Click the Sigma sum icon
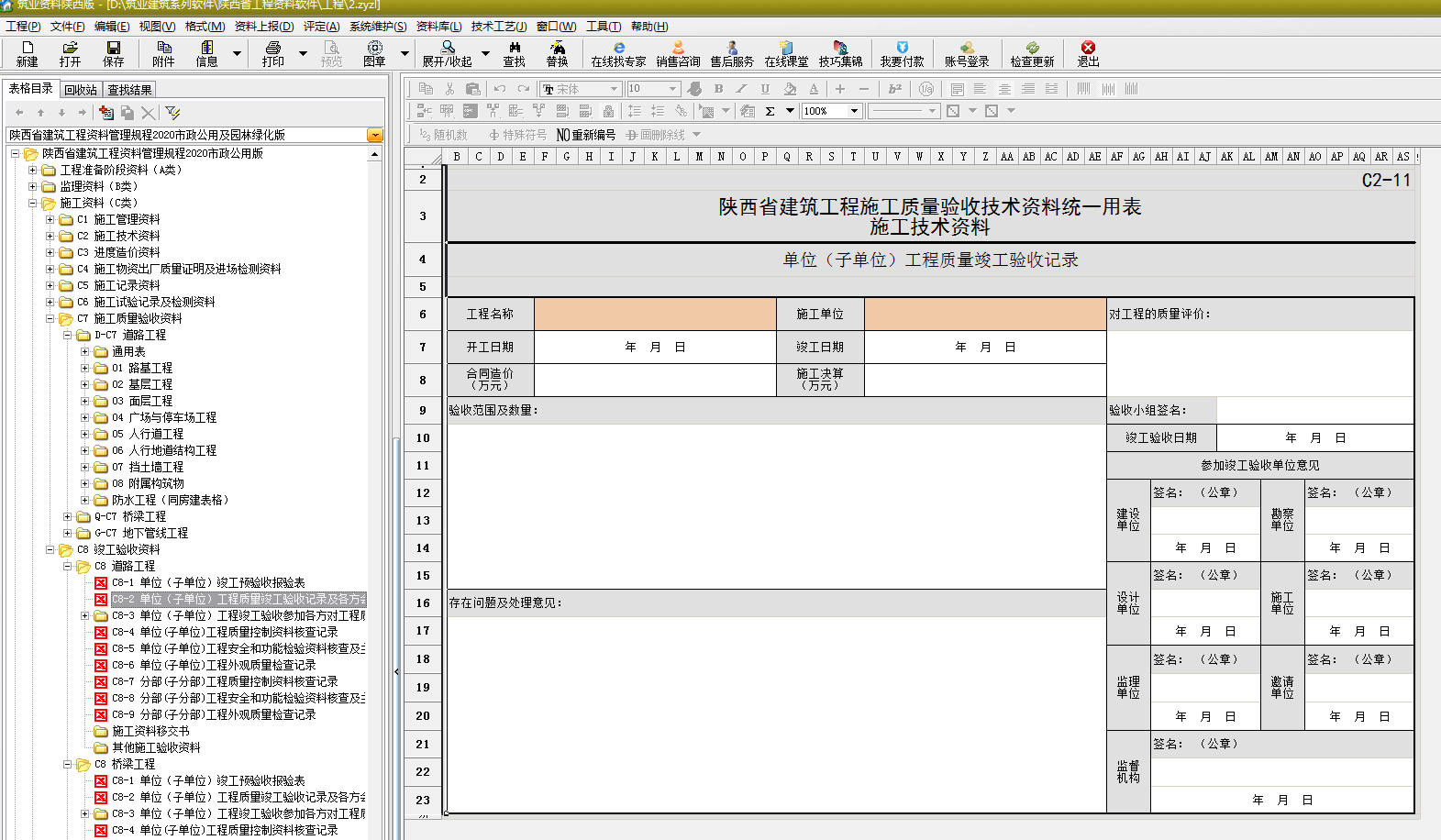This screenshot has width=1441, height=840. pos(770,111)
